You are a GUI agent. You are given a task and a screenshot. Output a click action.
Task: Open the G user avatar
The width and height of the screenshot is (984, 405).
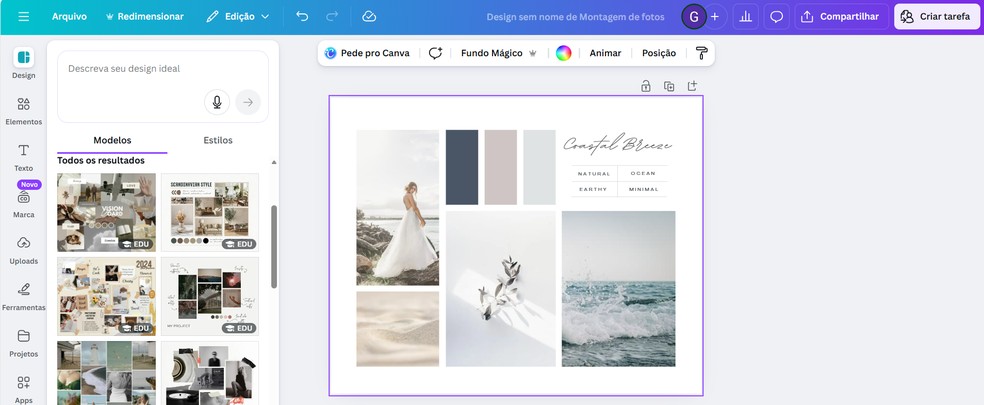tap(693, 17)
